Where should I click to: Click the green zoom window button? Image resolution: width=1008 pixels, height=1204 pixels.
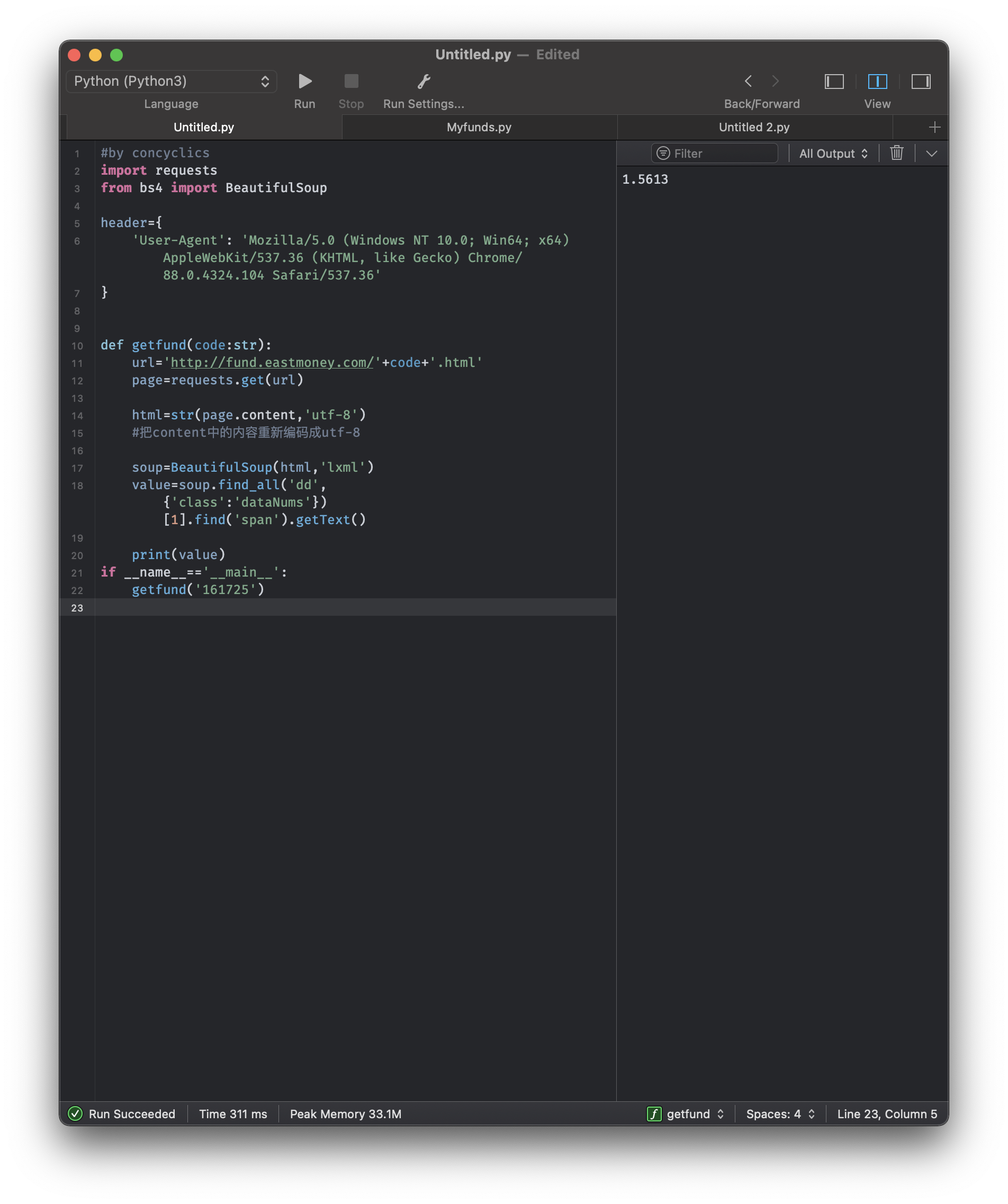pyautogui.click(x=116, y=55)
